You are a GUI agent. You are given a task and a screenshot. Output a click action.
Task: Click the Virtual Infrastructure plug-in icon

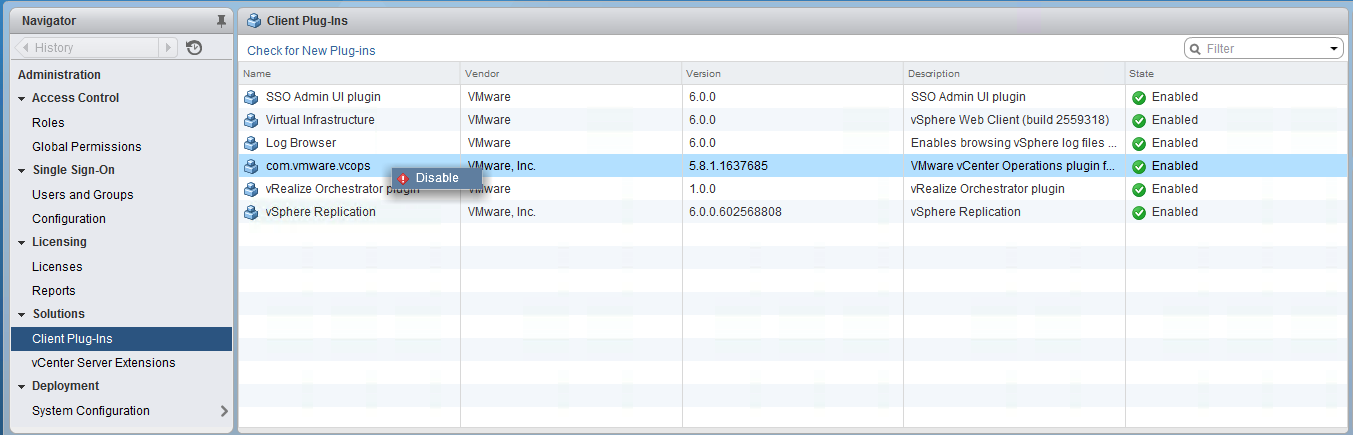(x=251, y=120)
